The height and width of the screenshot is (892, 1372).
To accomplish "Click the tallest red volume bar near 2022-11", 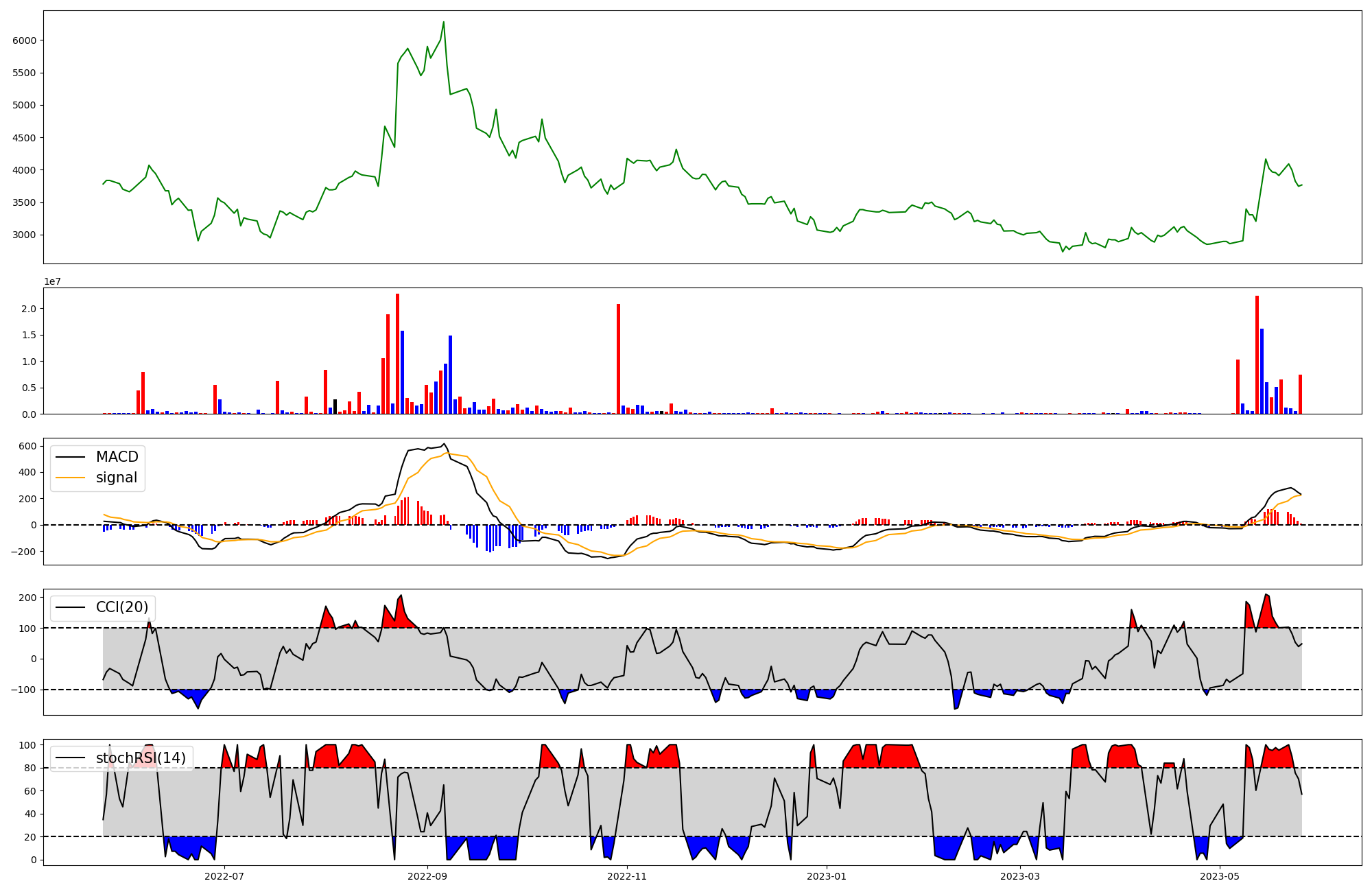I will [x=618, y=359].
